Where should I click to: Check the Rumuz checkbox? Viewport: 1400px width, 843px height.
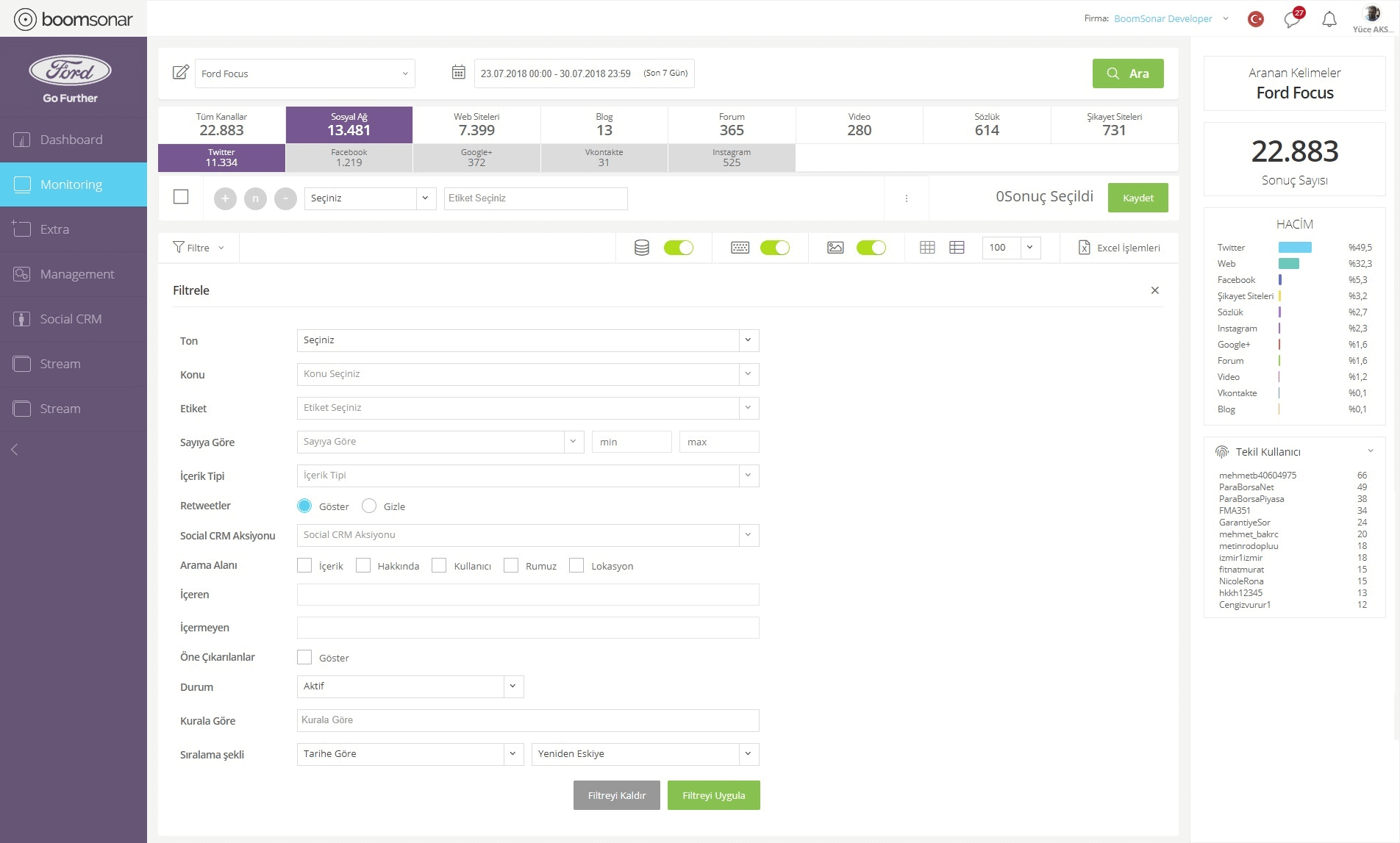511,565
